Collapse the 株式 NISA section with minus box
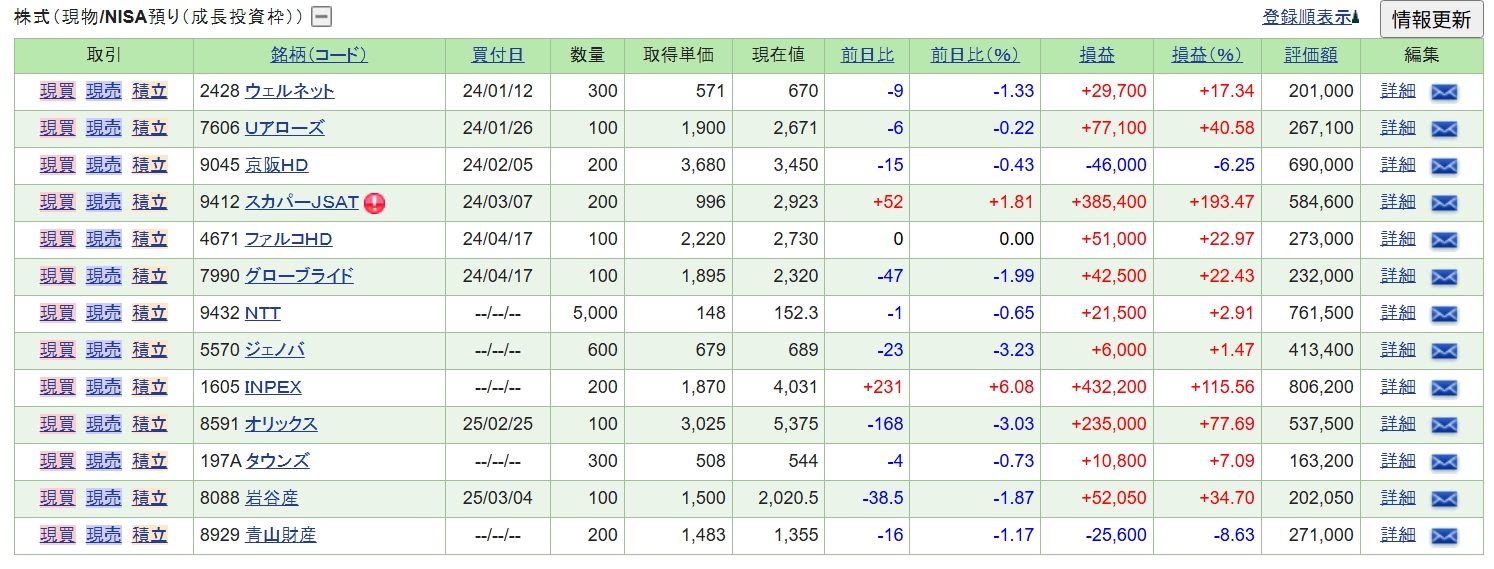Screen dimensions: 1494x569 click(x=322, y=17)
